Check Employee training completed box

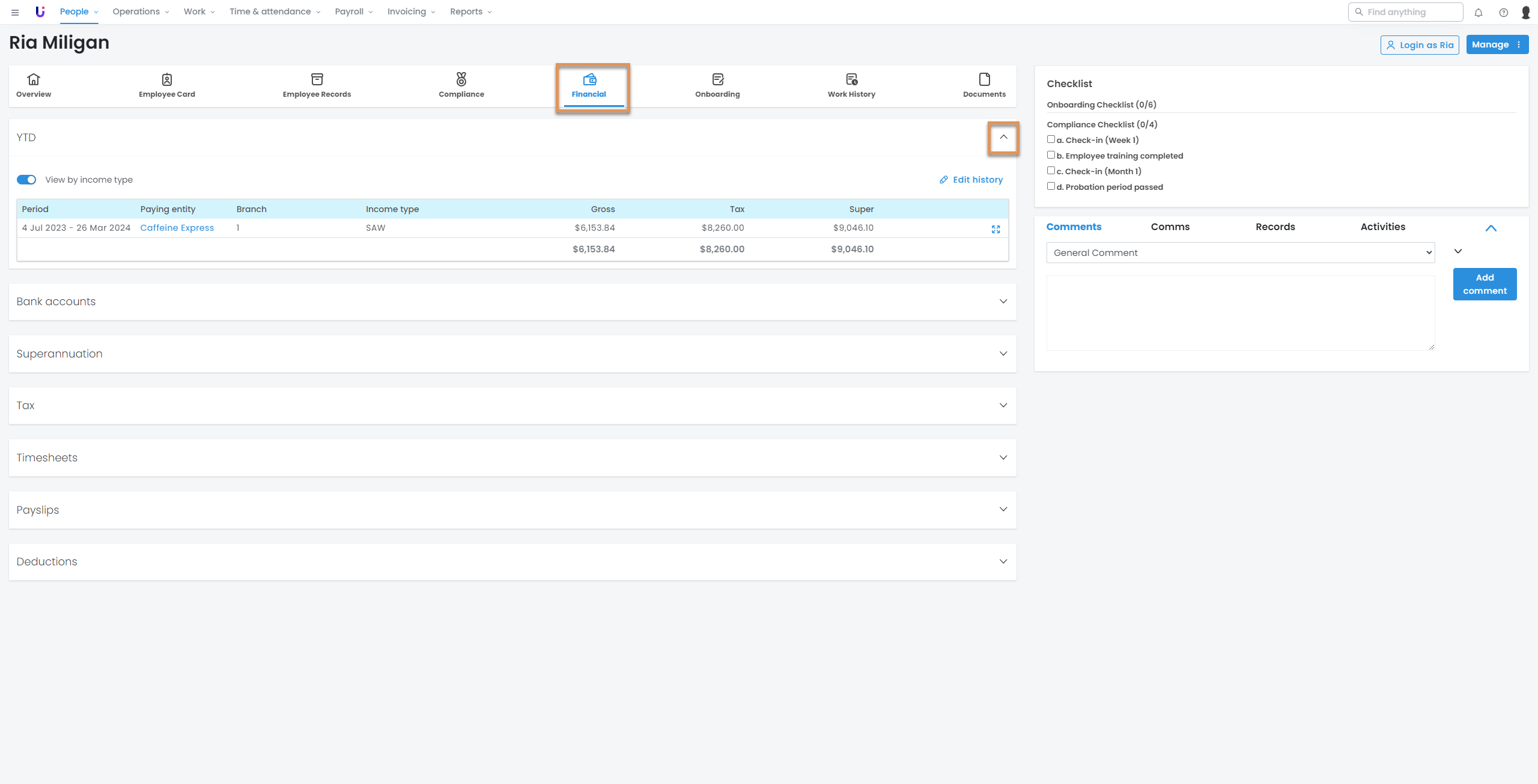1051,155
